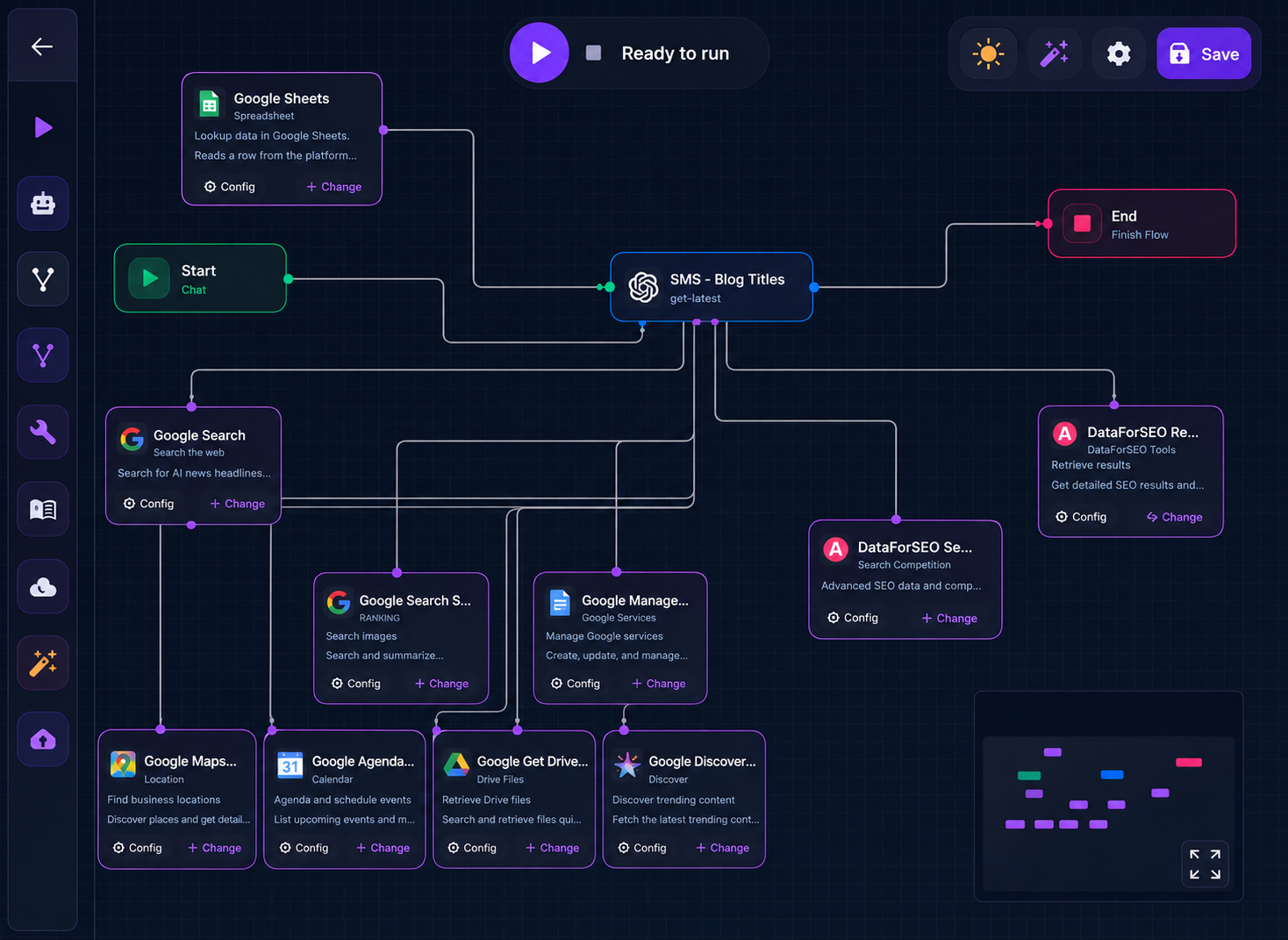Click the DataForSEO Se... node logo

[x=835, y=550]
